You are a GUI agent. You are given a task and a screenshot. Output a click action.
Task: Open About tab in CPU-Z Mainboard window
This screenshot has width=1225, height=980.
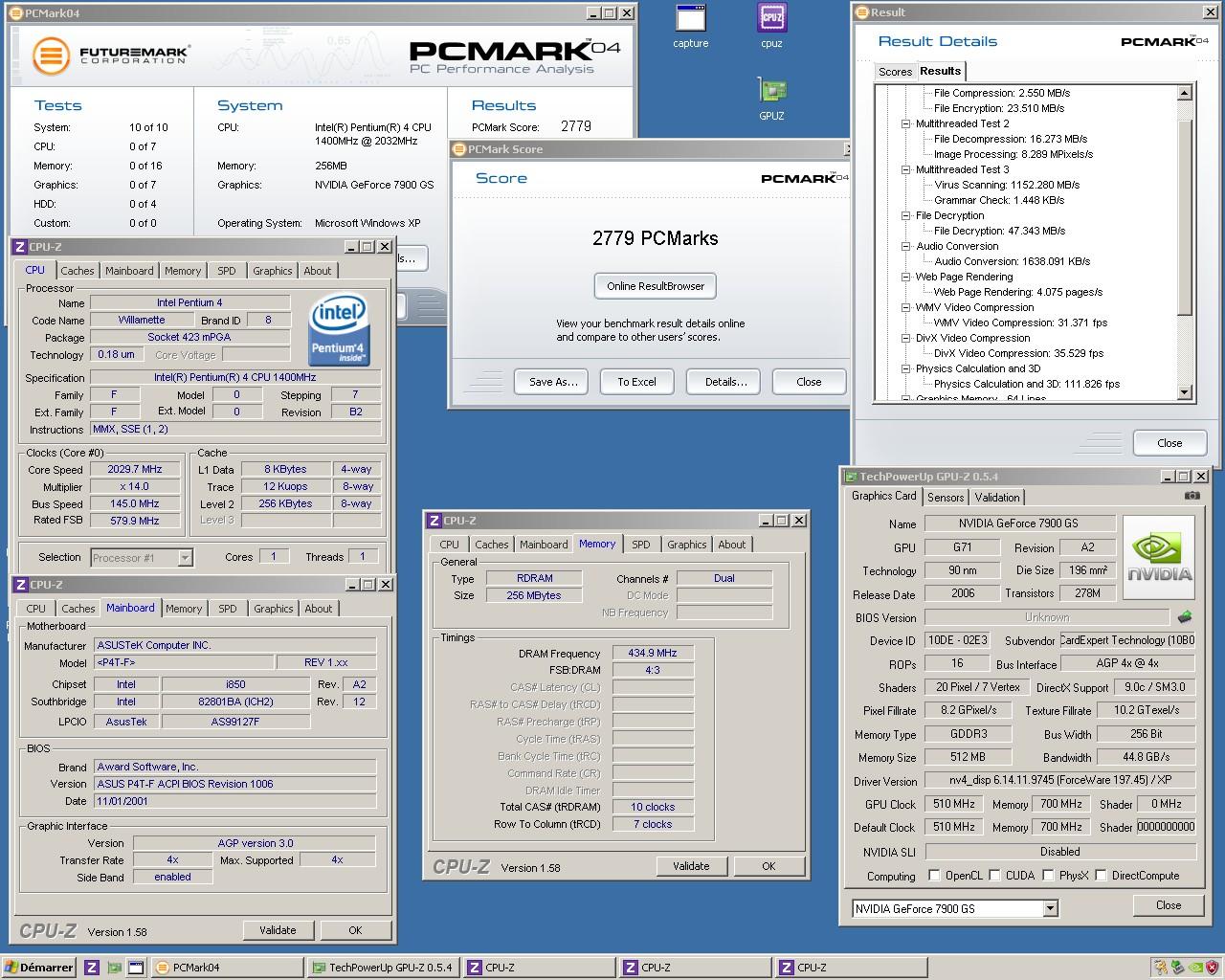[x=319, y=609]
